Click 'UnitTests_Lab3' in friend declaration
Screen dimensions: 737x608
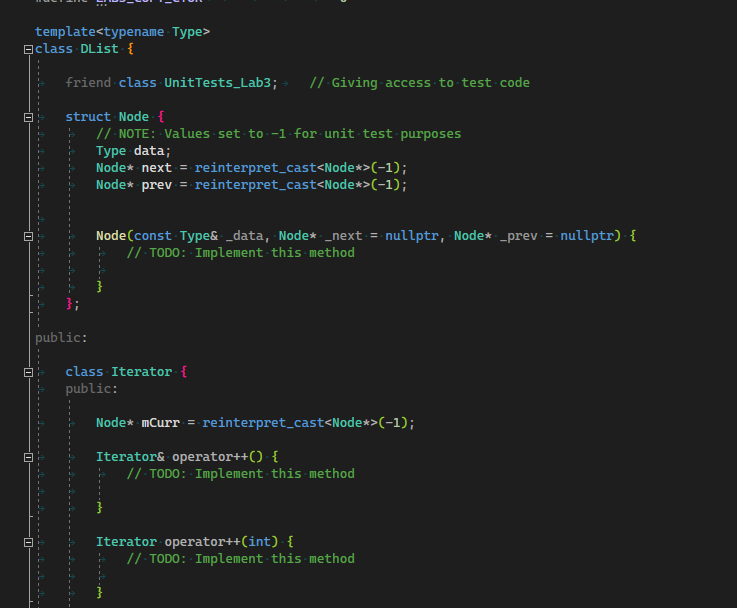point(218,83)
